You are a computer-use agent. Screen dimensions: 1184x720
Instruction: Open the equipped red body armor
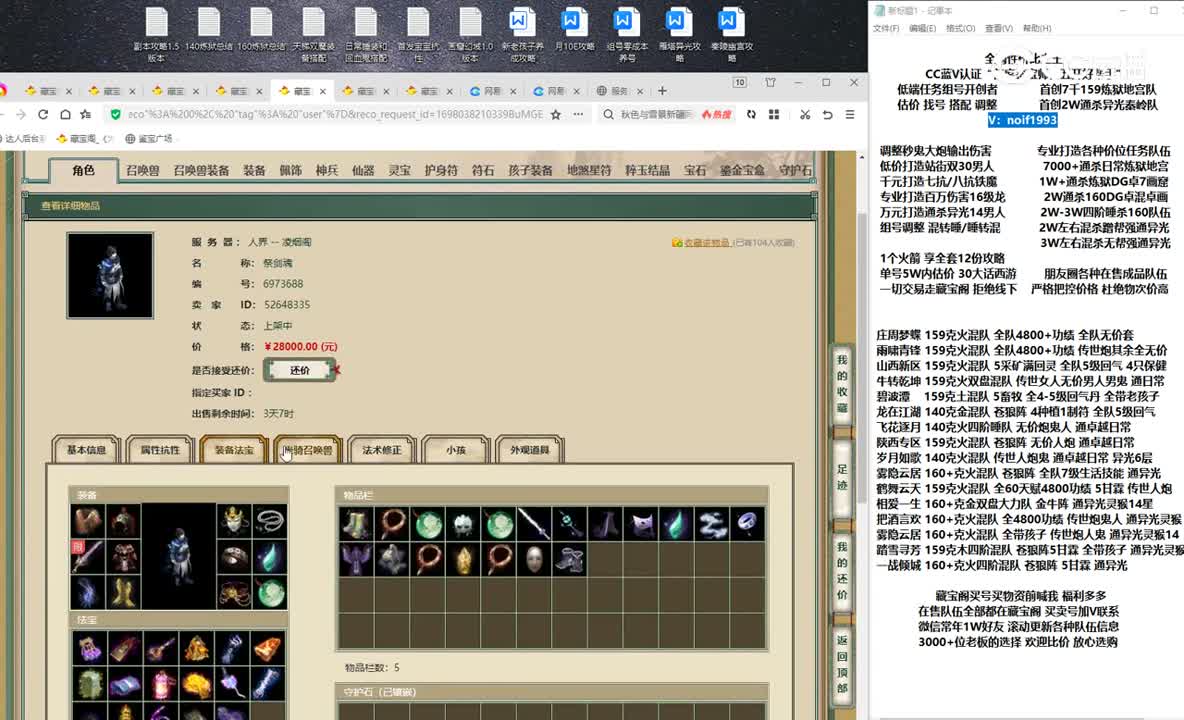123,556
